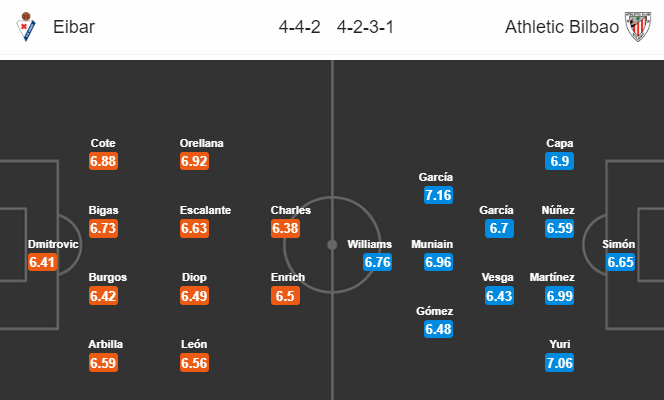
Task: Click the Athletic Bilbao club crest icon
Action: pyautogui.click(x=638, y=27)
